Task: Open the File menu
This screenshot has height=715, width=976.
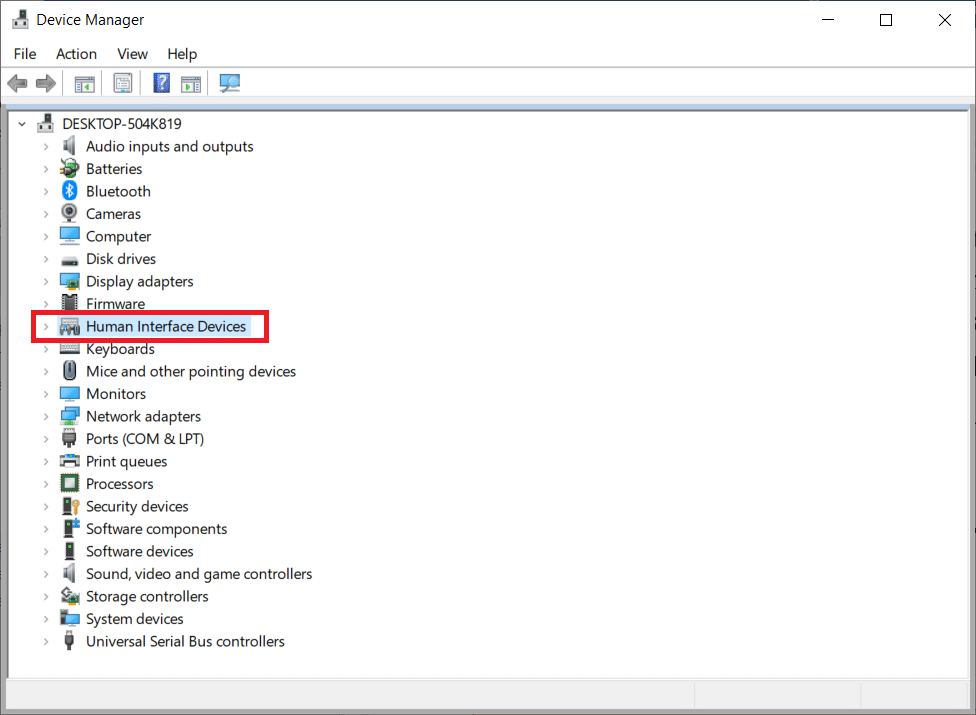Action: (x=25, y=54)
